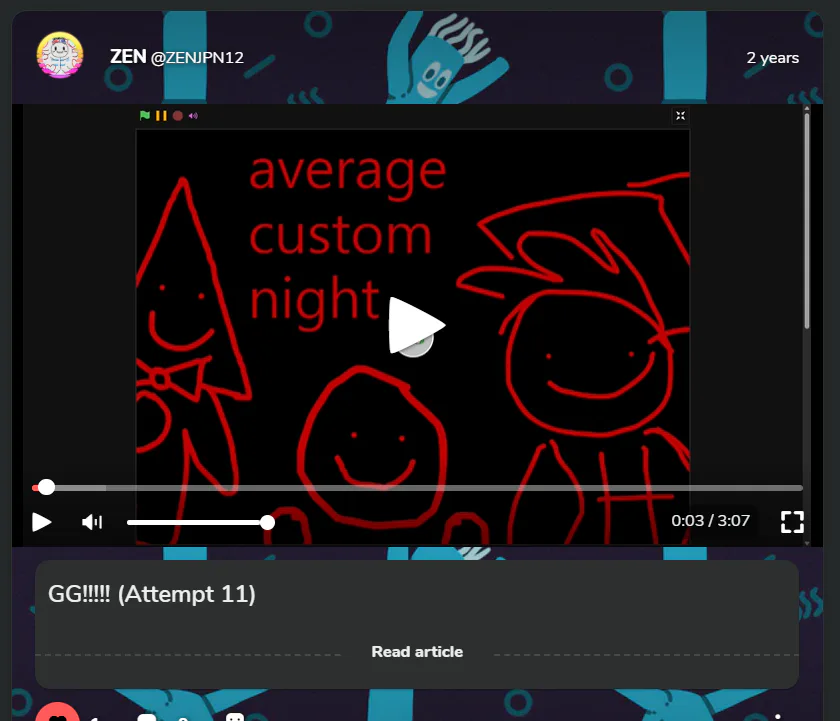Open the Read article link
Image resolution: width=840 pixels, height=721 pixels.
tap(417, 652)
